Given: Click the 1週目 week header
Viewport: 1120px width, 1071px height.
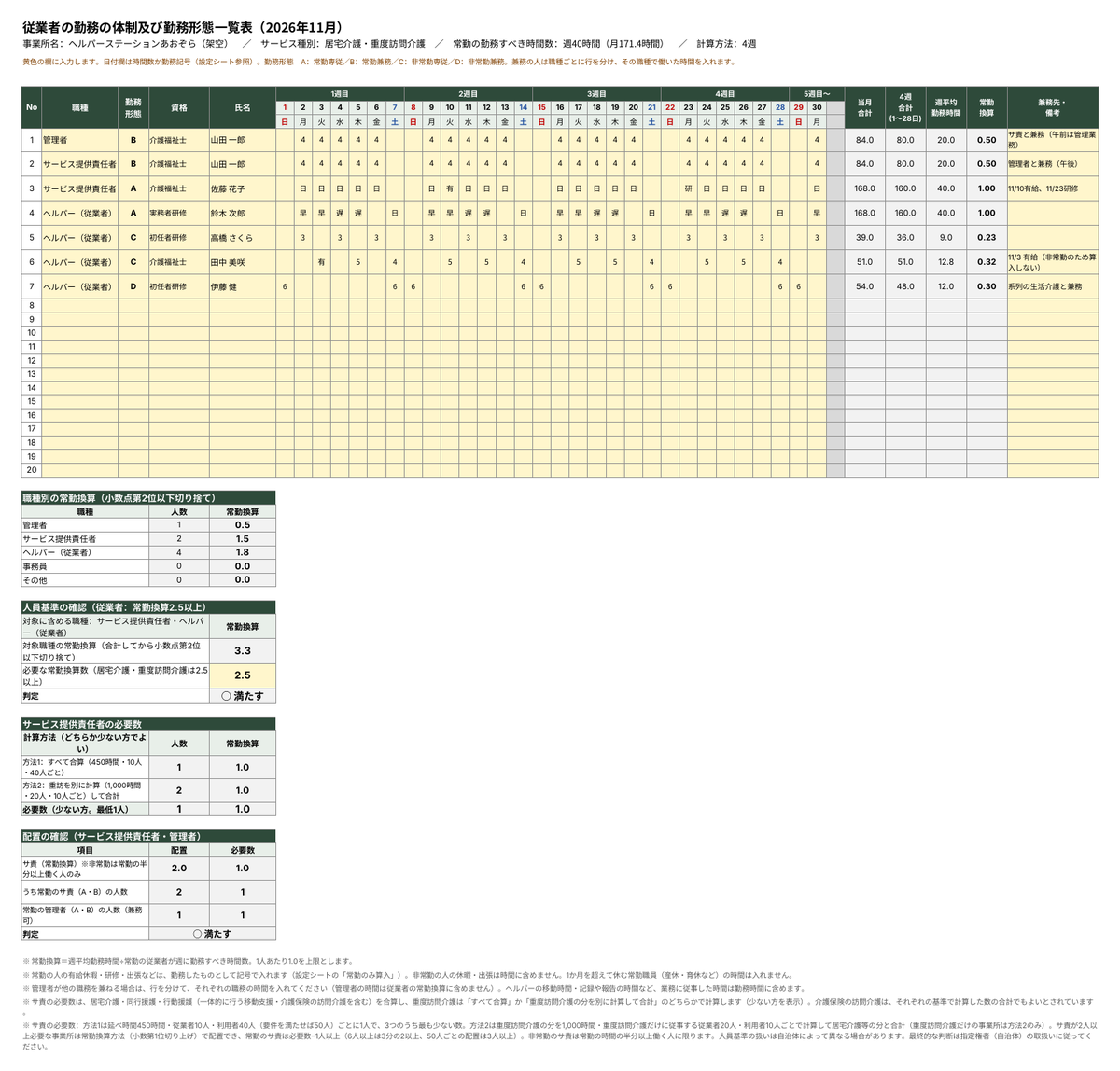Looking at the screenshot, I should (x=340, y=94).
